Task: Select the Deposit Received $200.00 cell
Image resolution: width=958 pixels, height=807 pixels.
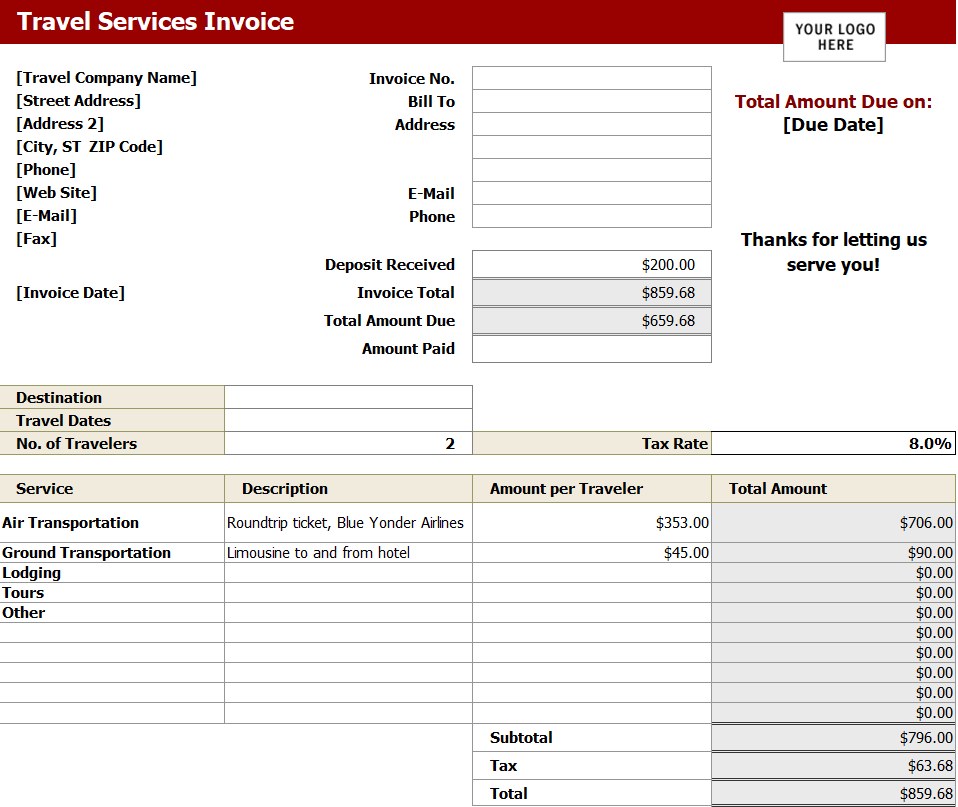Action: (x=591, y=264)
